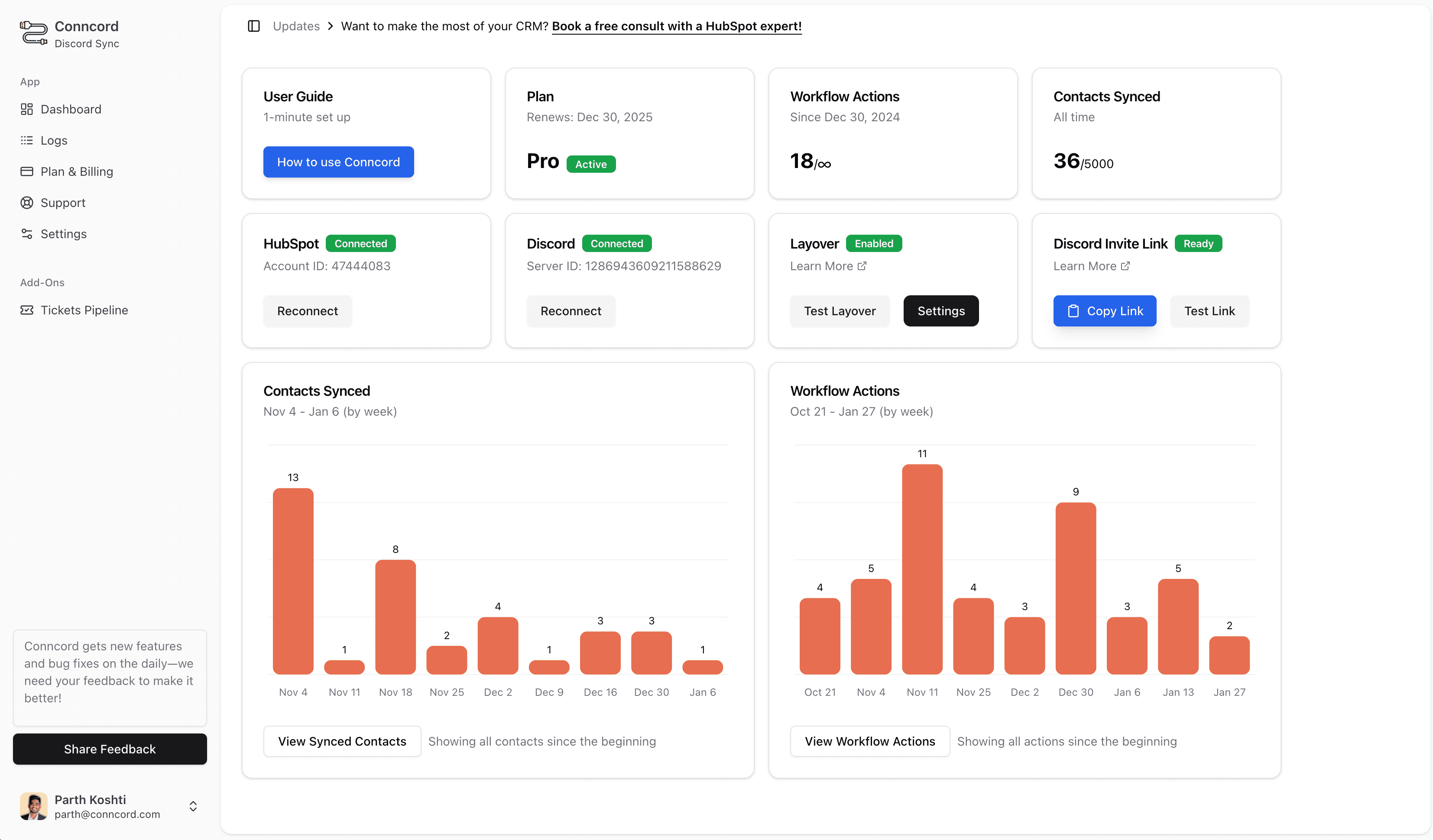Viewport: 1433px width, 840px height.
Task: Click the Renews: Dec 30, 2025 text
Action: click(x=590, y=117)
